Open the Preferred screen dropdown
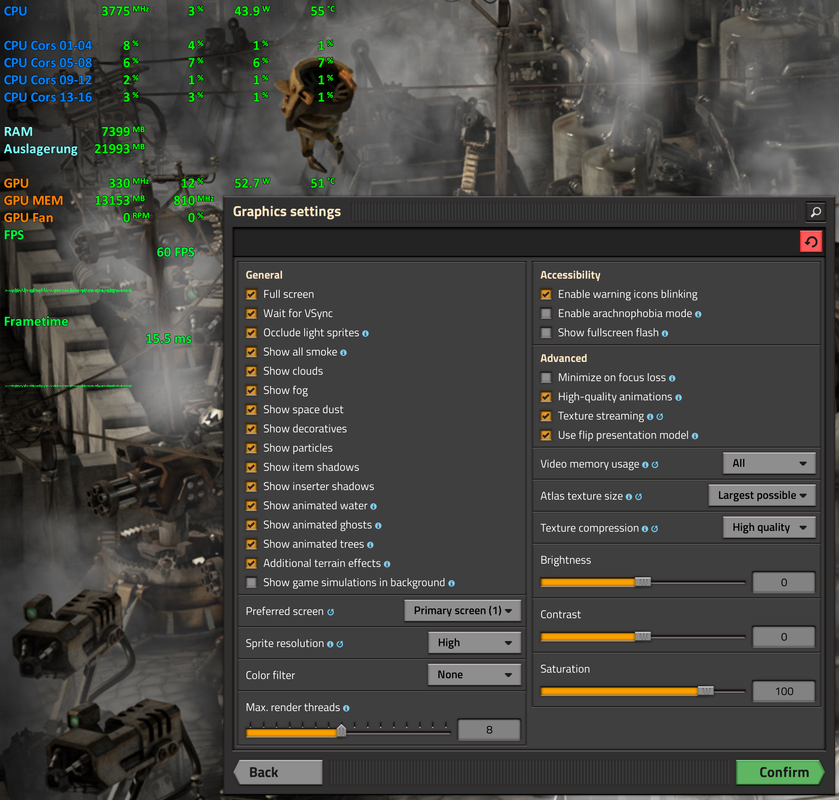839x800 pixels. (462, 611)
